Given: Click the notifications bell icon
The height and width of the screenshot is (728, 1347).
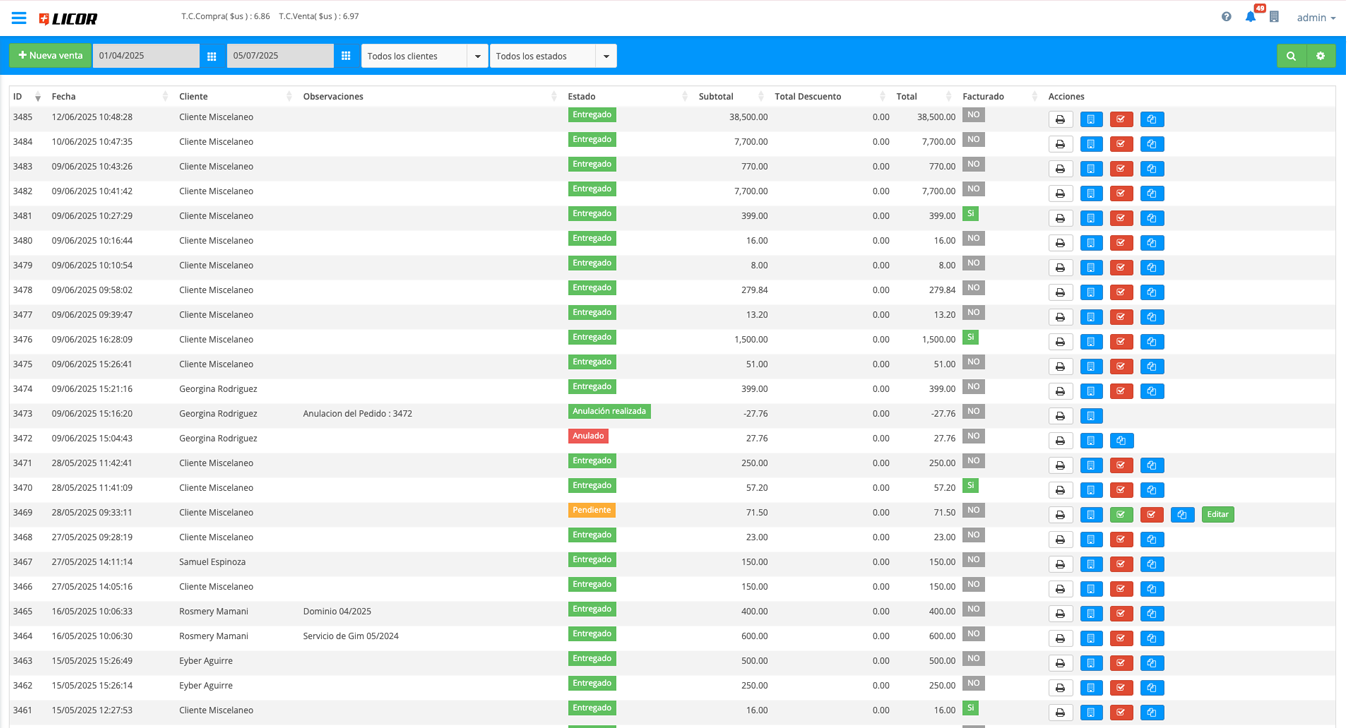Looking at the screenshot, I should pyautogui.click(x=1250, y=17).
